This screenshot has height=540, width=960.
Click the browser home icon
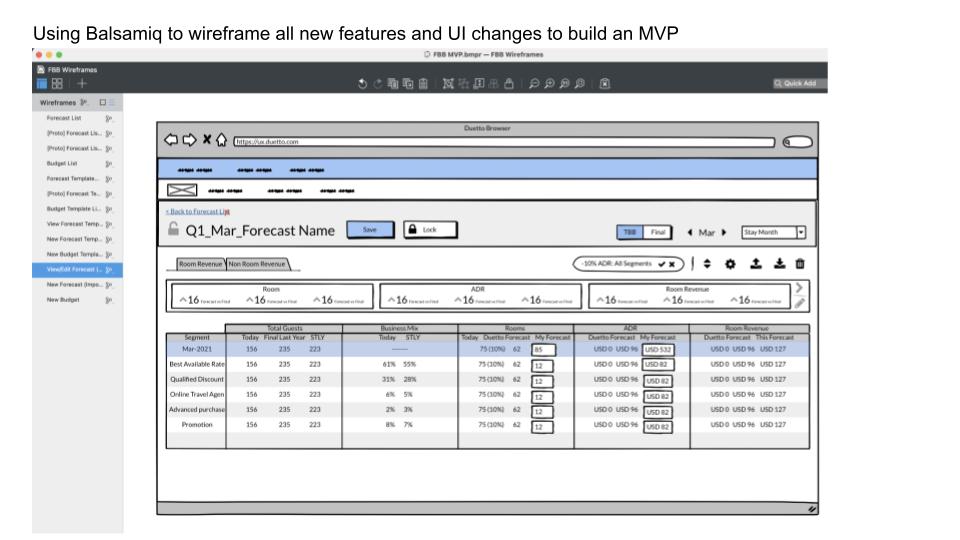[222, 140]
